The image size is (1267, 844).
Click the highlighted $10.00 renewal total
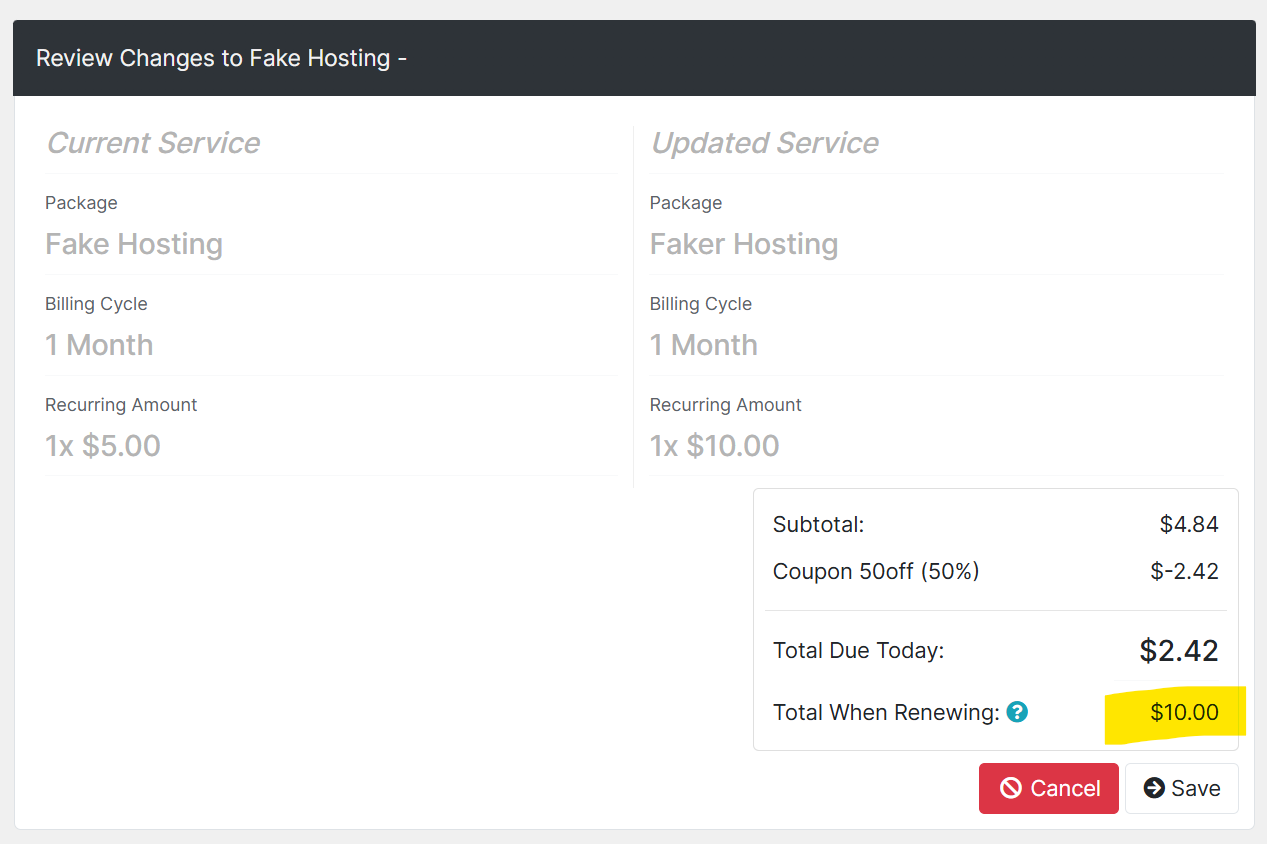point(1184,713)
